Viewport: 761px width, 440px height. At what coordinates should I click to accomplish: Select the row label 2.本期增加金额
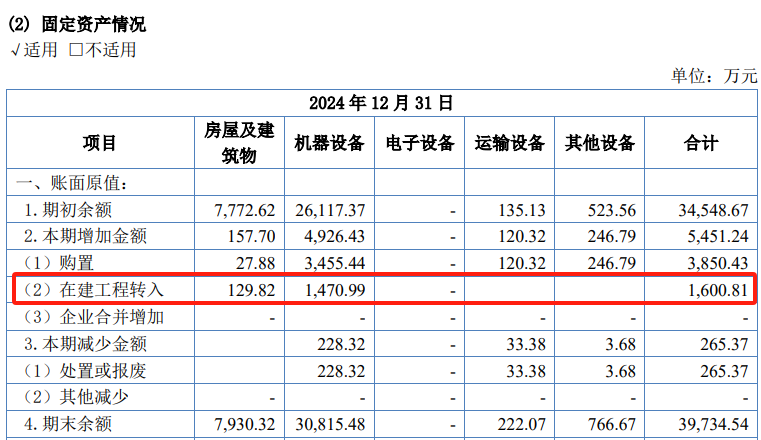(85, 236)
